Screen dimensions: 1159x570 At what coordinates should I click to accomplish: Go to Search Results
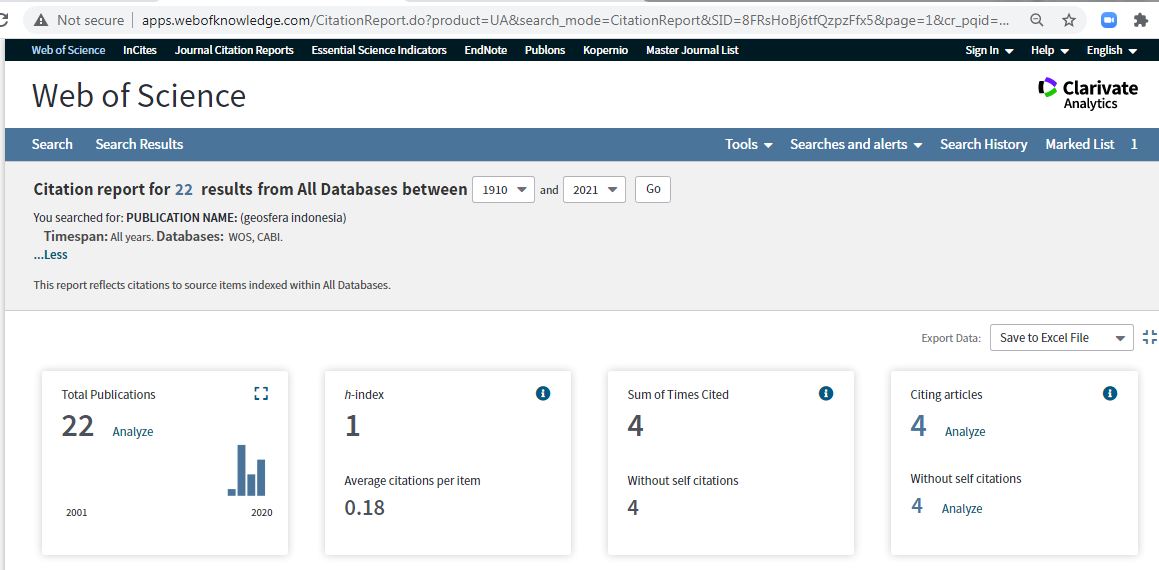coord(139,144)
